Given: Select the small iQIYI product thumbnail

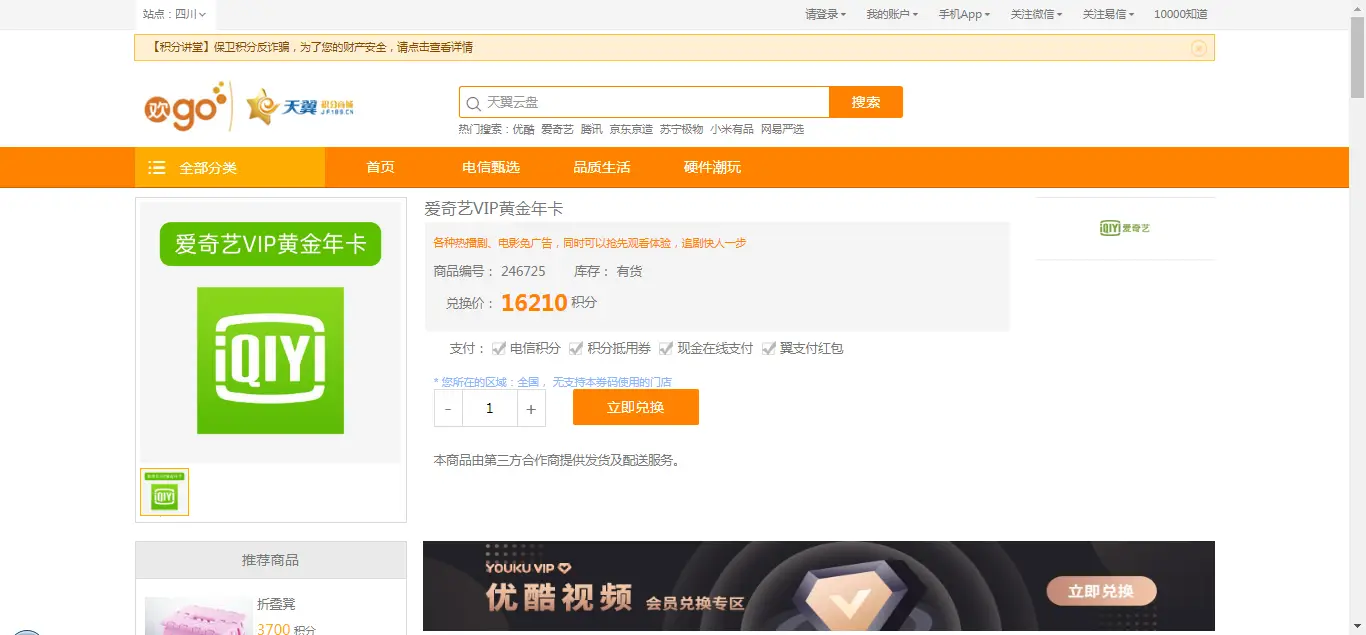Looking at the screenshot, I should (165, 492).
